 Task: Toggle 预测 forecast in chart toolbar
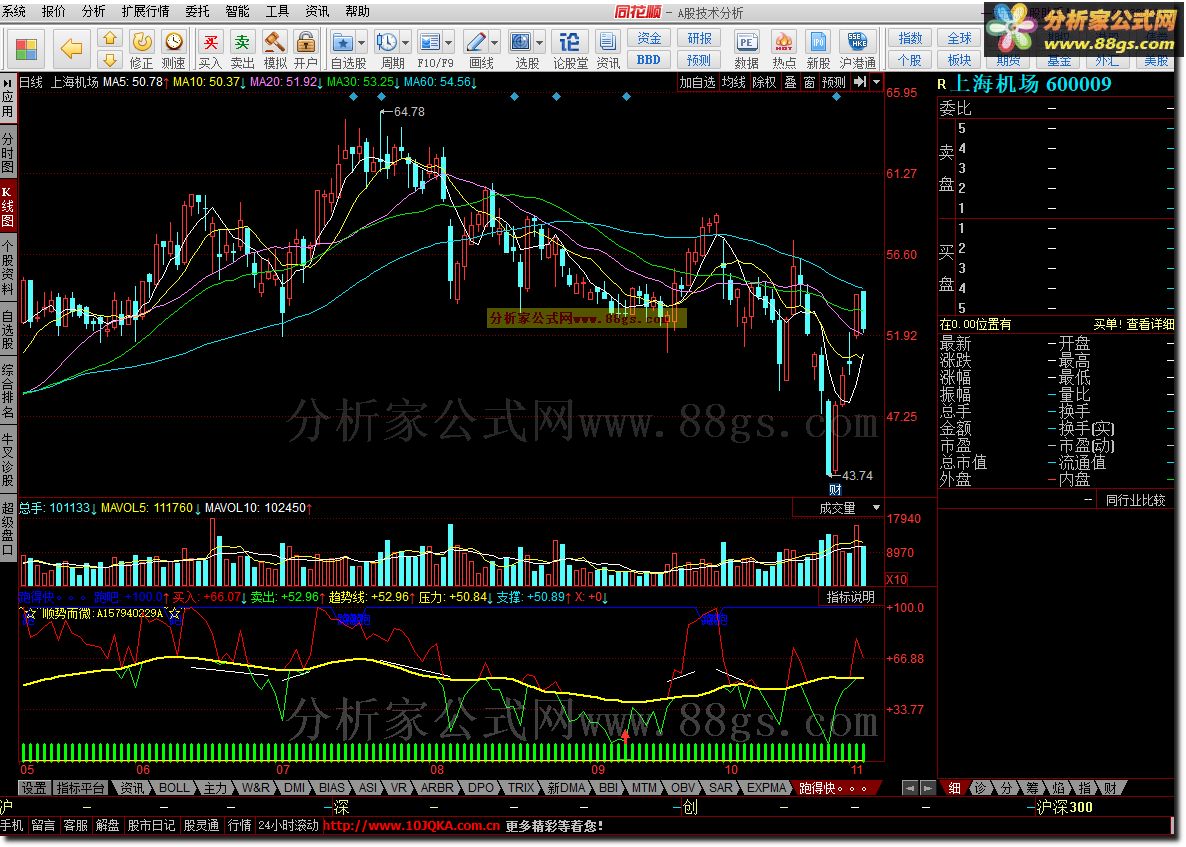click(834, 82)
